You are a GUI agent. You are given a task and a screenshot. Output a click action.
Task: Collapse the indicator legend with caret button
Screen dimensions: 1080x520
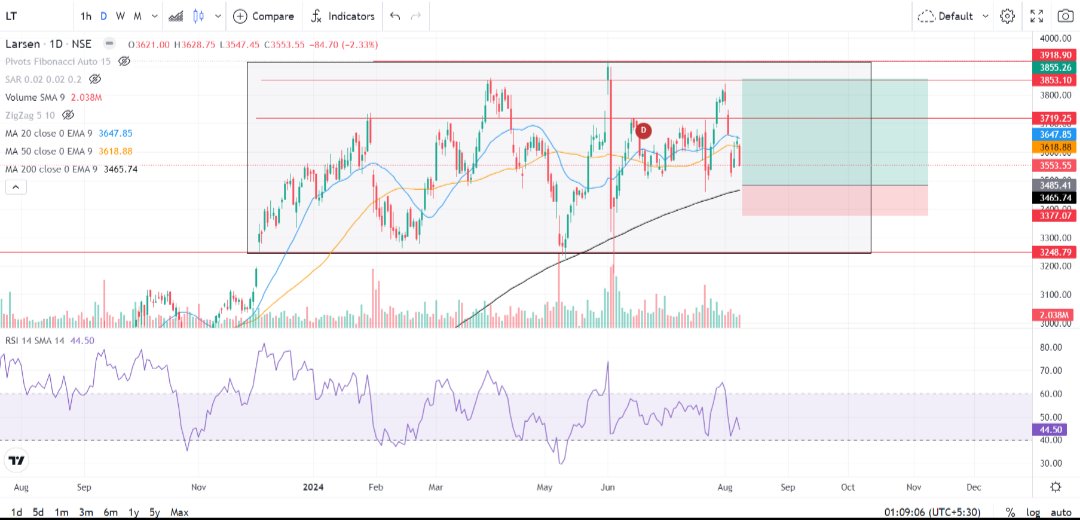15,187
